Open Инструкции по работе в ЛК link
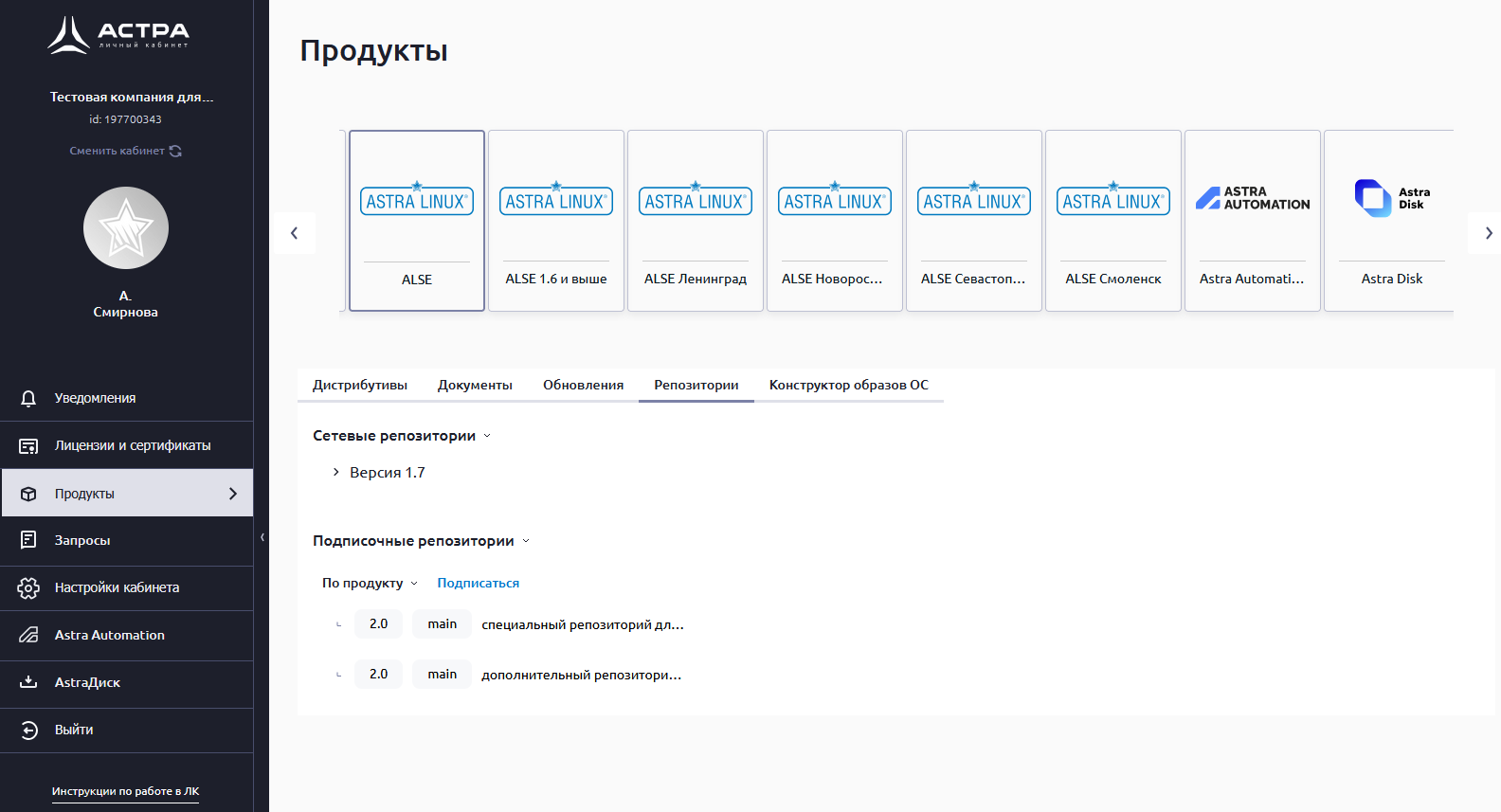 pos(125,791)
